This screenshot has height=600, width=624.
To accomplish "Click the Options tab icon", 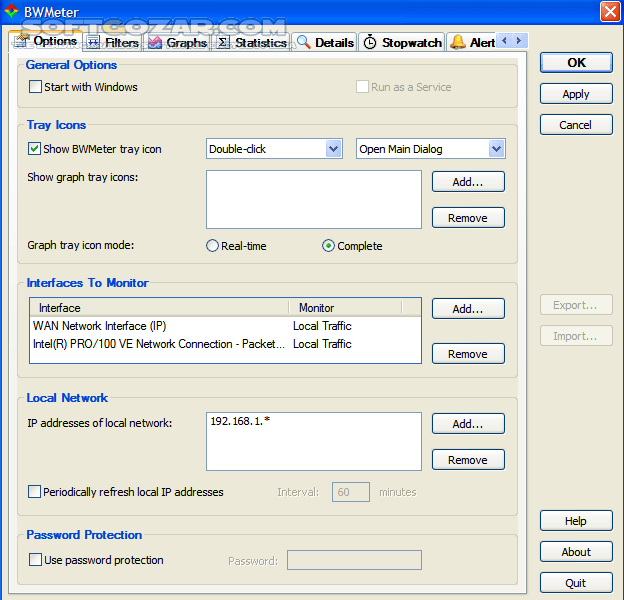I will 22,41.
